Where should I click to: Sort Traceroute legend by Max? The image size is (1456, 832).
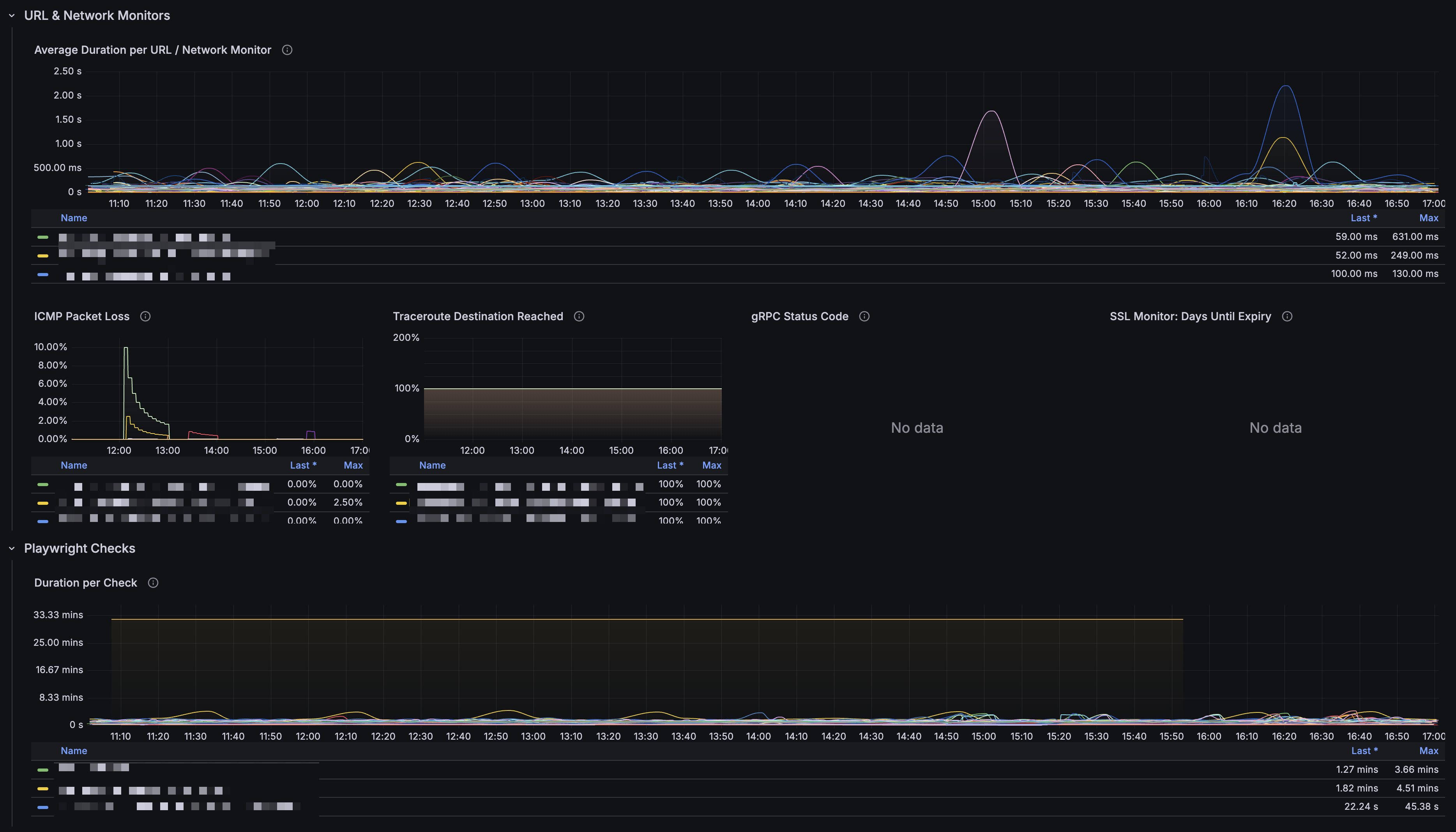pos(712,466)
